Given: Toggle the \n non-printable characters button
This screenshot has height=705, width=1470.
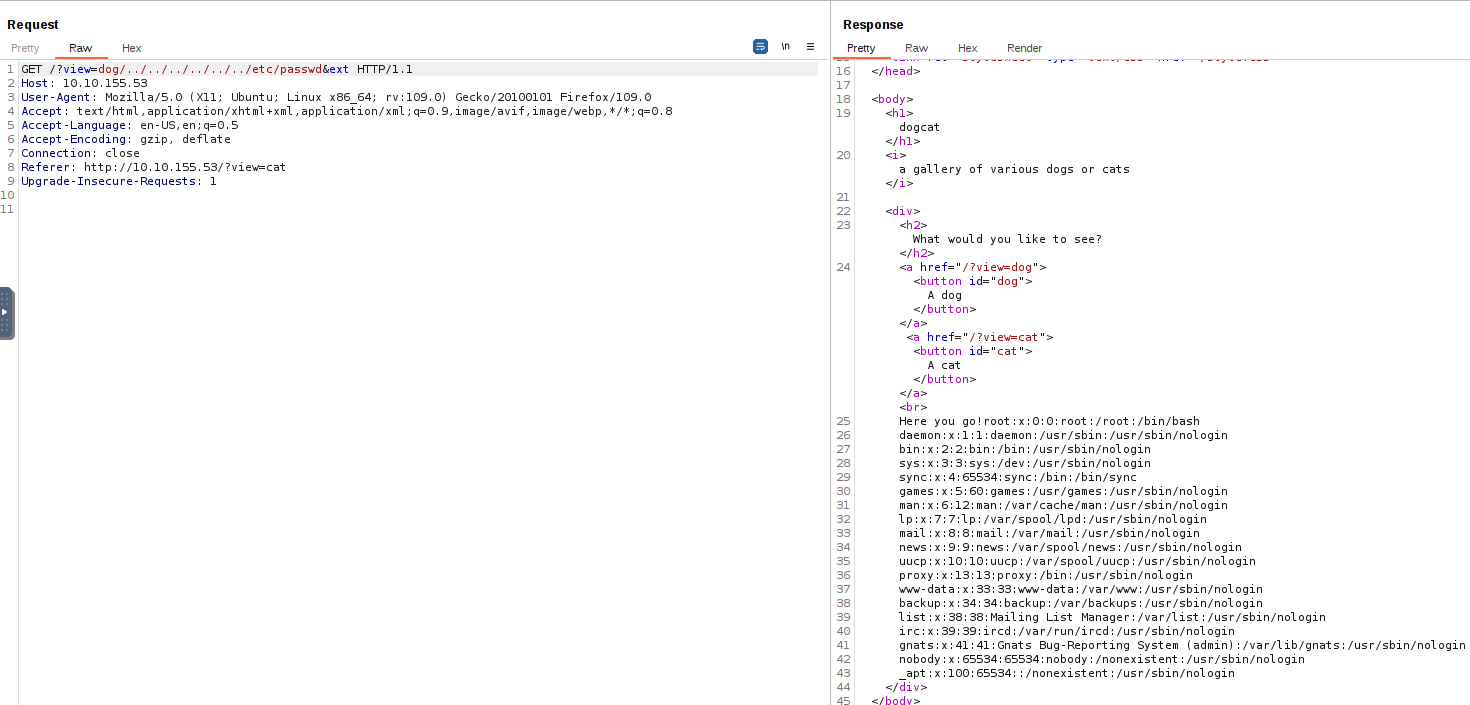Looking at the screenshot, I should [x=786, y=46].
